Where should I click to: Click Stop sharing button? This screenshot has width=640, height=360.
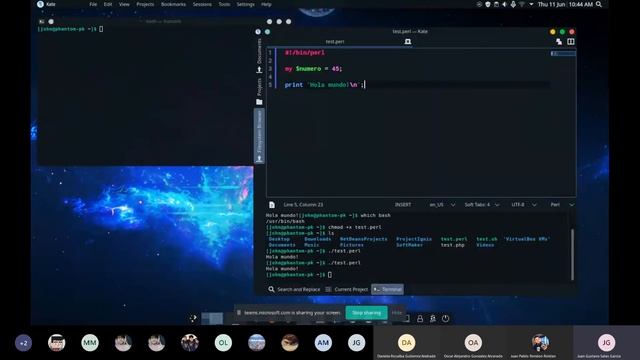click(x=367, y=313)
